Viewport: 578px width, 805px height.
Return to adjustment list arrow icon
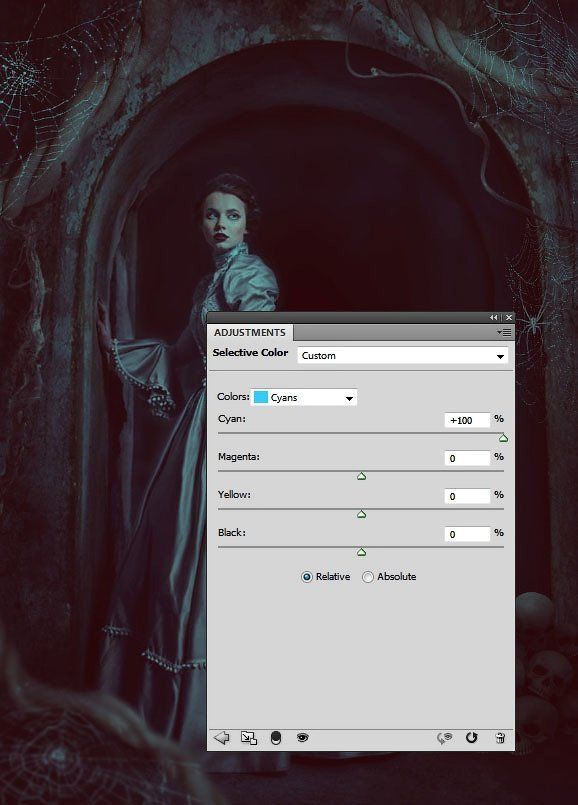(x=221, y=738)
